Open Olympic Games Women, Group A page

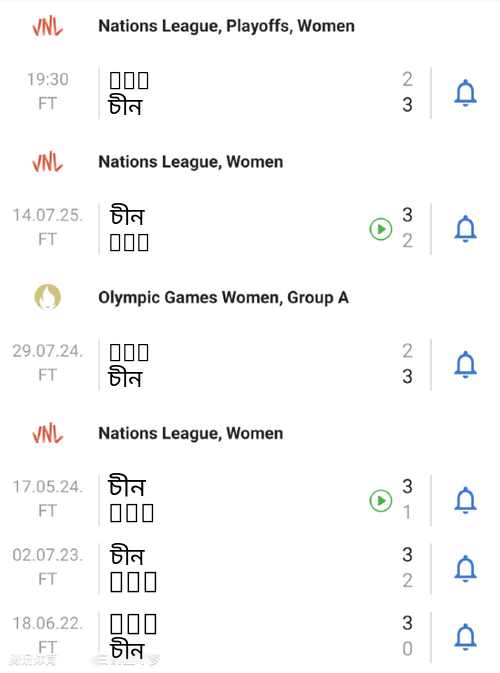coord(224,297)
